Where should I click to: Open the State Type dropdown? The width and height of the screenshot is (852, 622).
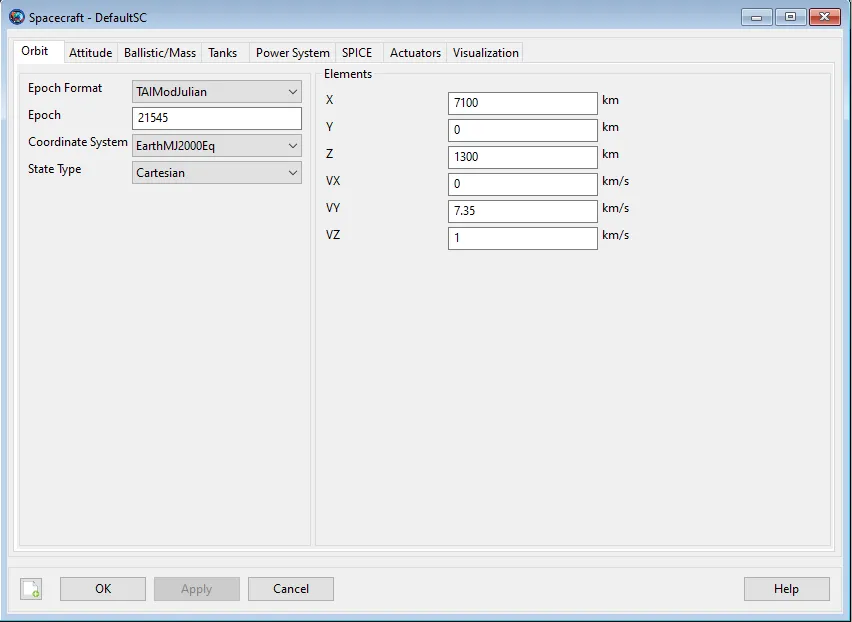click(x=217, y=173)
